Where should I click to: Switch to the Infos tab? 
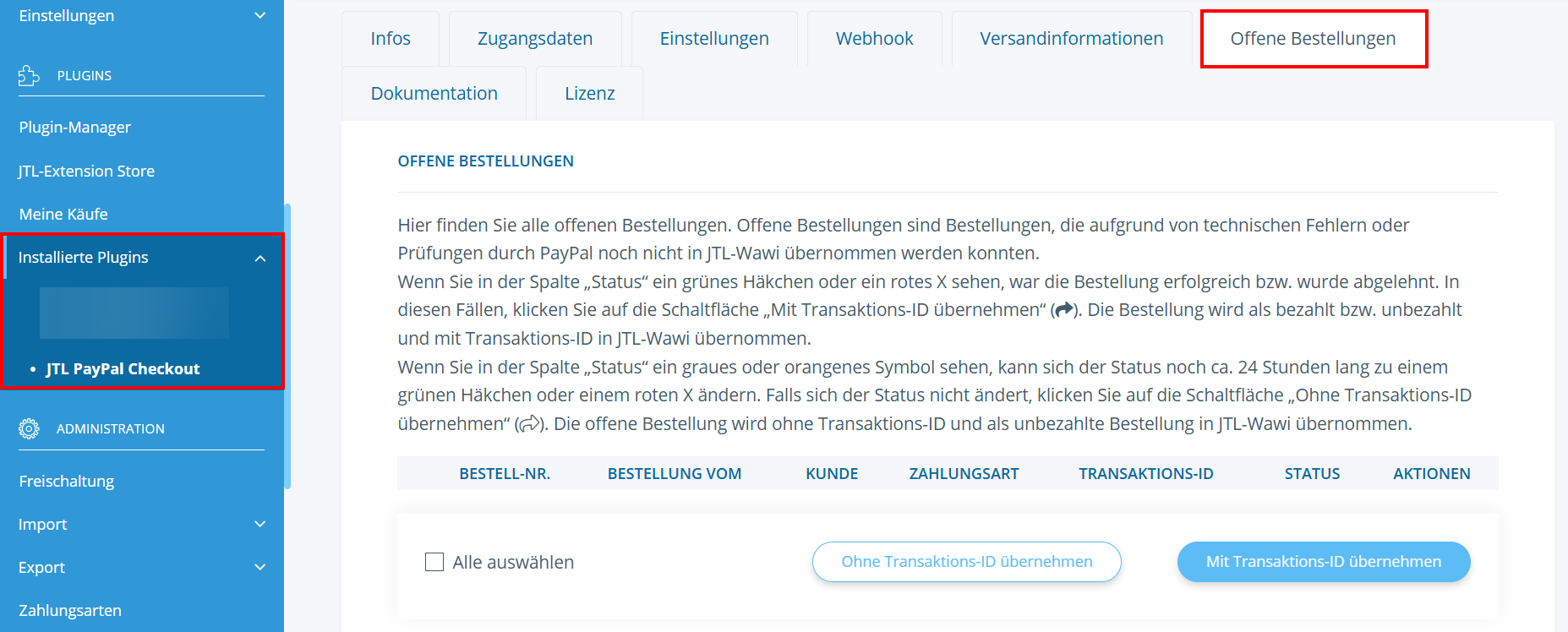[390, 39]
